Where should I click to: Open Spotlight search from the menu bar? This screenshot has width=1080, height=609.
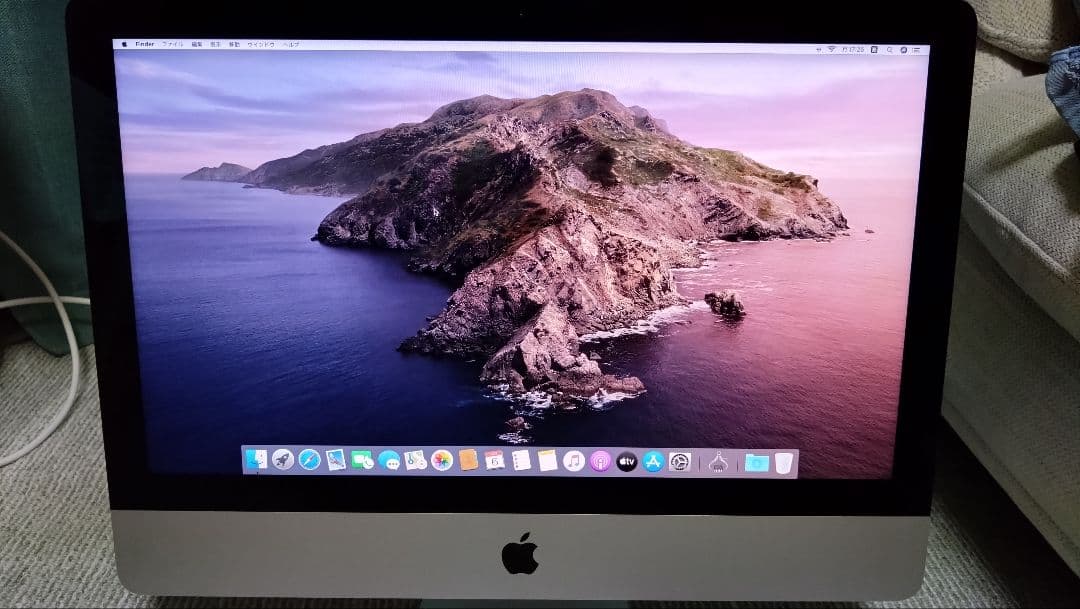click(x=890, y=46)
